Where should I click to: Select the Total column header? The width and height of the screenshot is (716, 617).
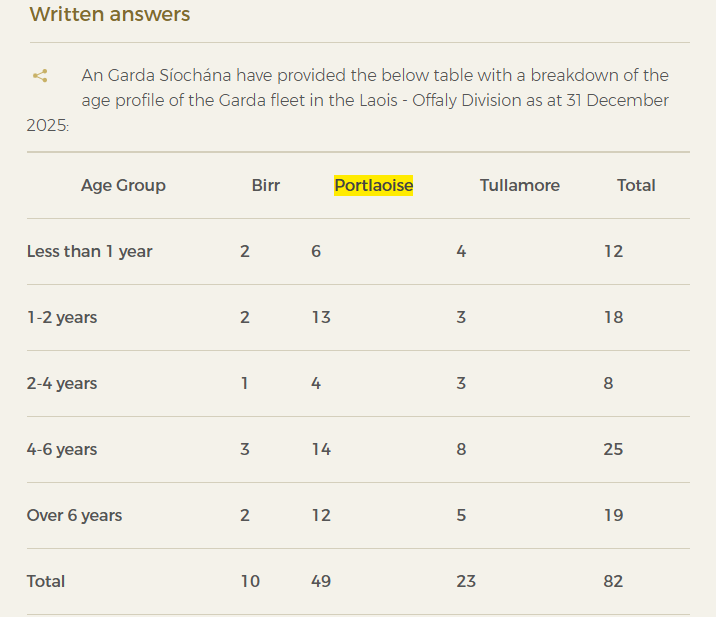[636, 185]
